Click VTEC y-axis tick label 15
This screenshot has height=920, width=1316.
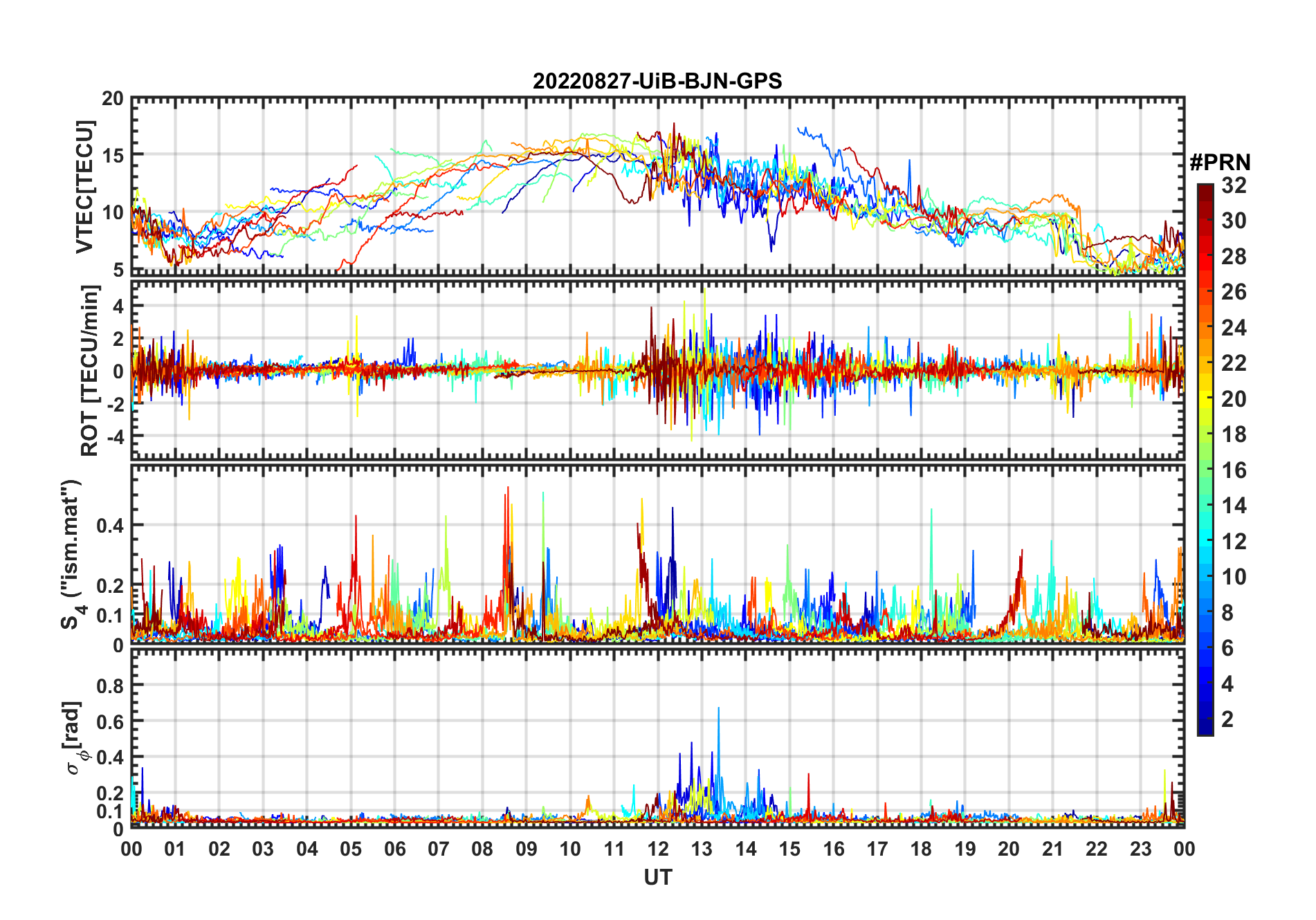pyautogui.click(x=113, y=156)
